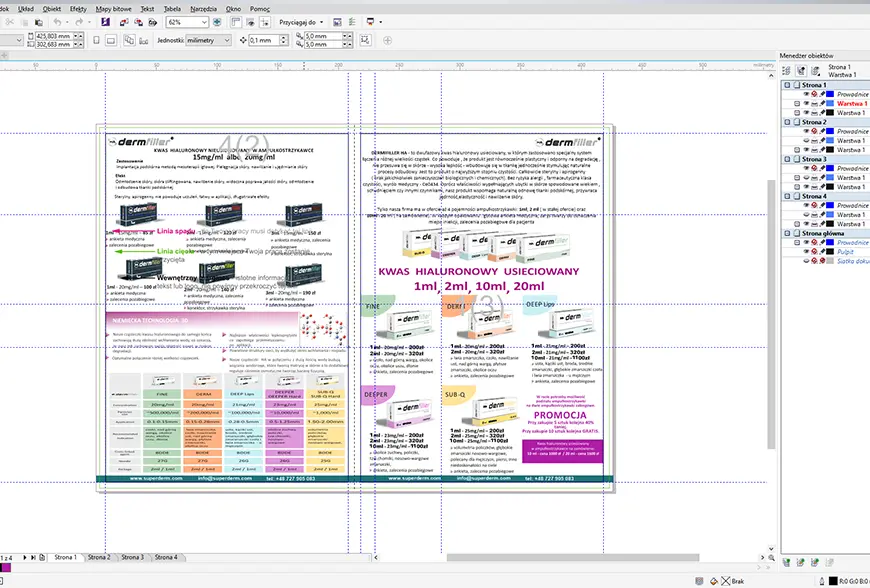Screen dimensions: 870x588
Task: Select landscape page orientation
Action: point(111,40)
